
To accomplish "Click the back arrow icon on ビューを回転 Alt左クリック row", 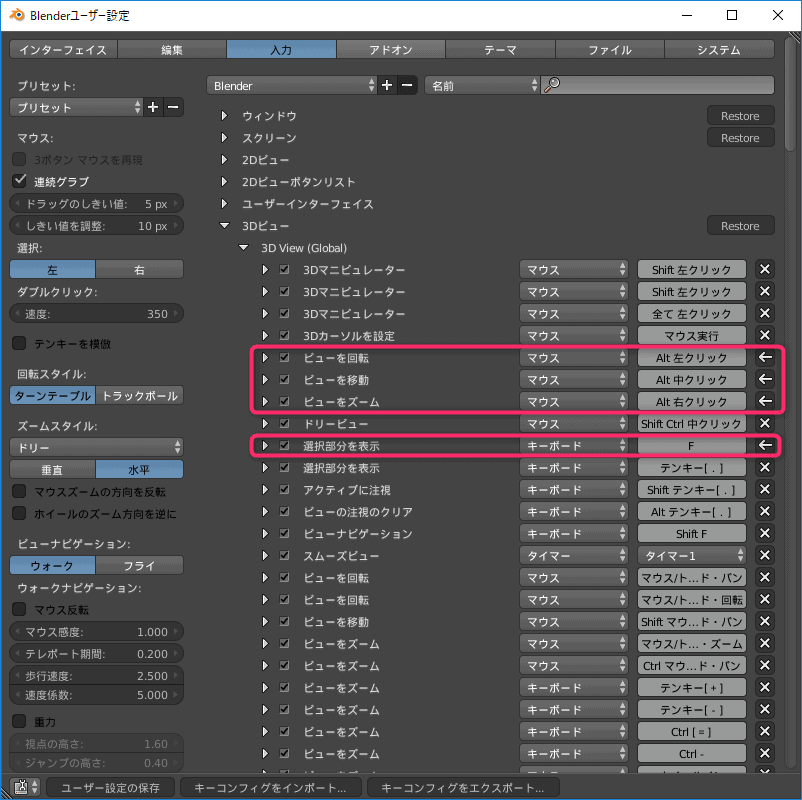I will [765, 358].
